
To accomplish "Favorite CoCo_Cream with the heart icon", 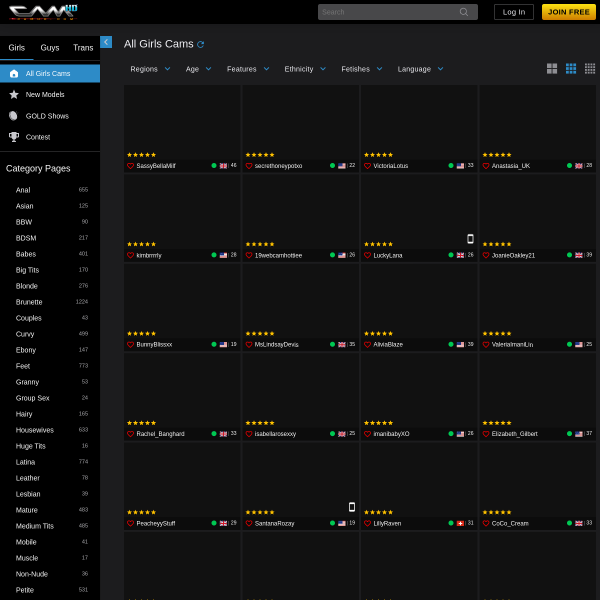I will [x=486, y=523].
